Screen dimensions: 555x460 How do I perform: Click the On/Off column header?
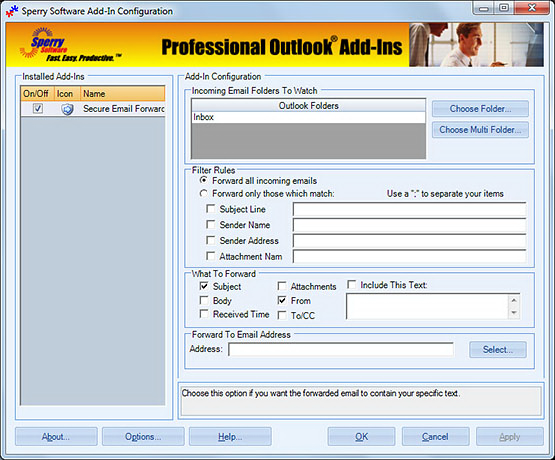pyautogui.click(x=37, y=94)
